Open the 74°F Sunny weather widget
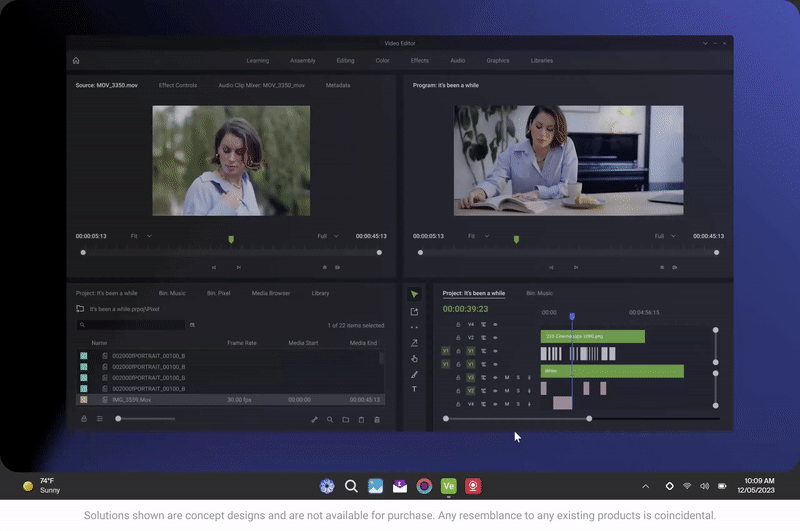 coord(42,486)
